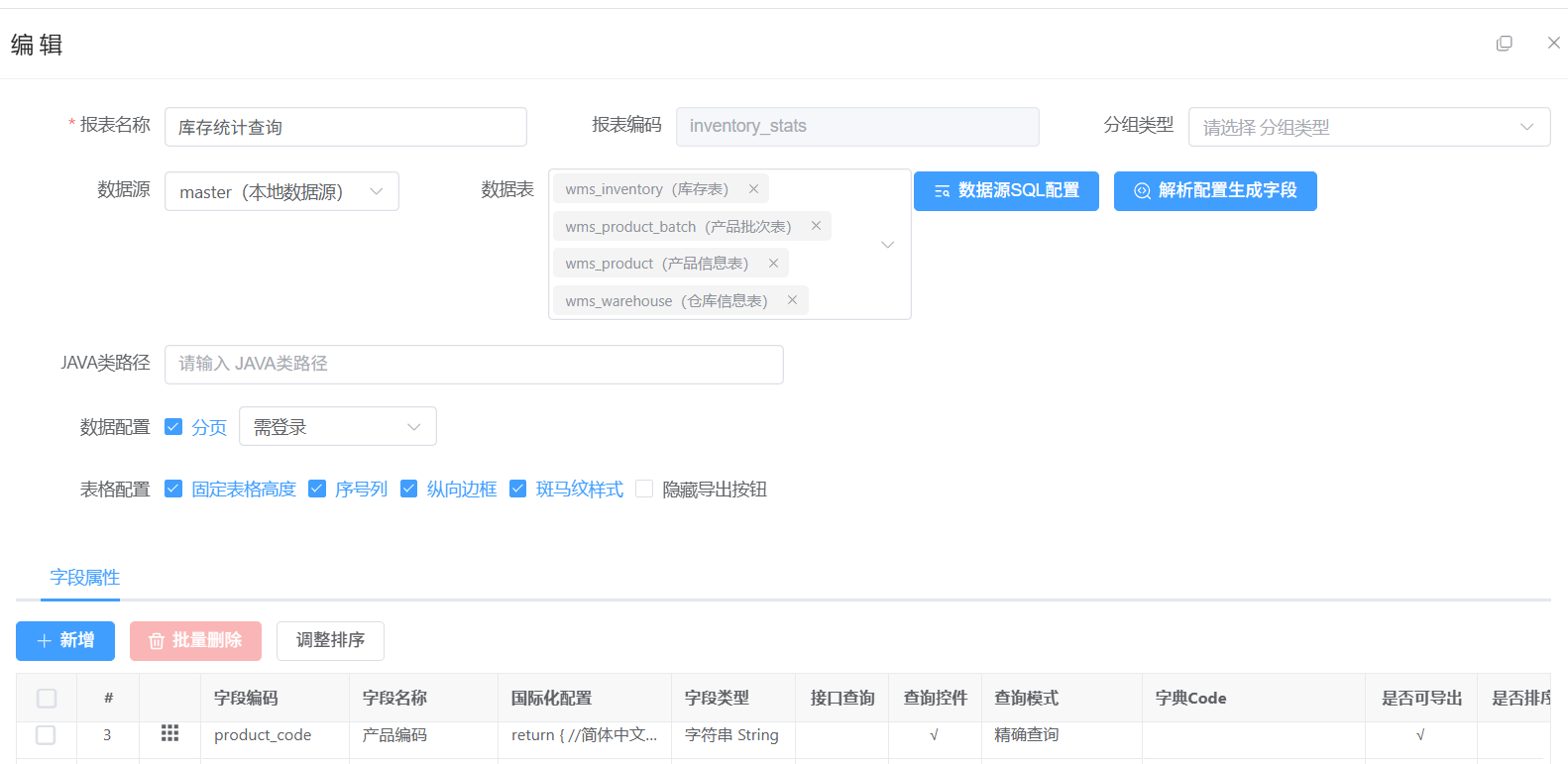Enable 隐藏导出按钮 checkbox
1568x764 pixels.
pyautogui.click(x=644, y=490)
